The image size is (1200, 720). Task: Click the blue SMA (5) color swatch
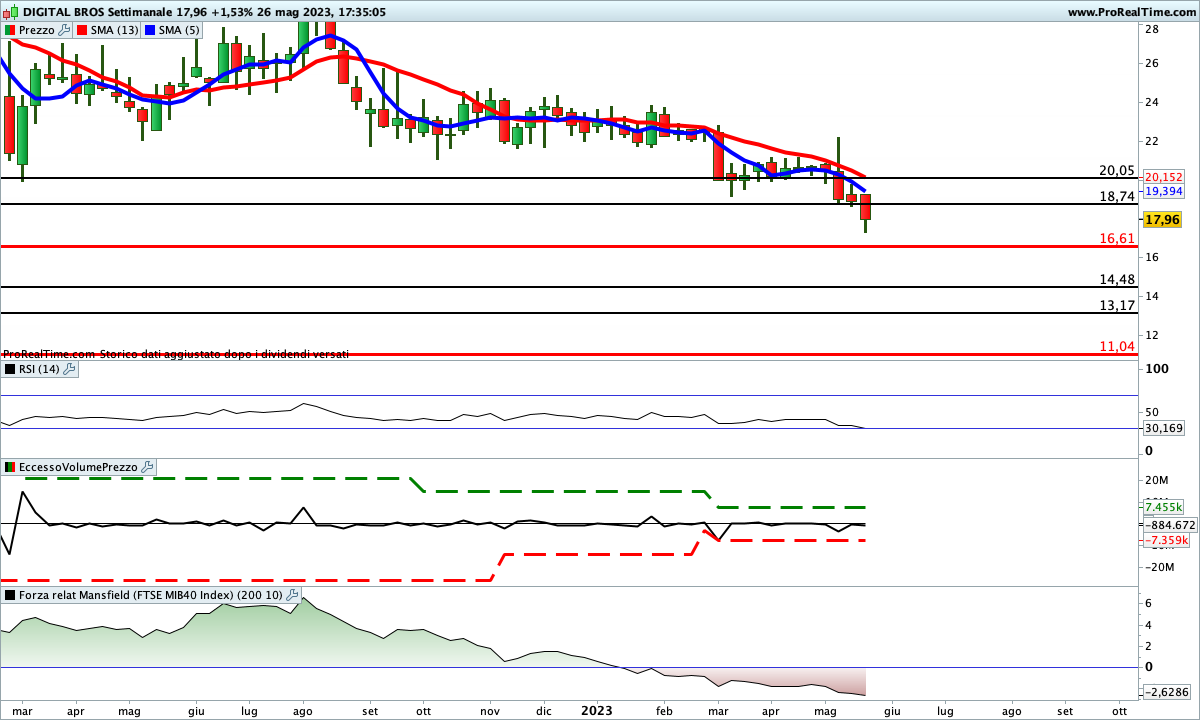149,30
